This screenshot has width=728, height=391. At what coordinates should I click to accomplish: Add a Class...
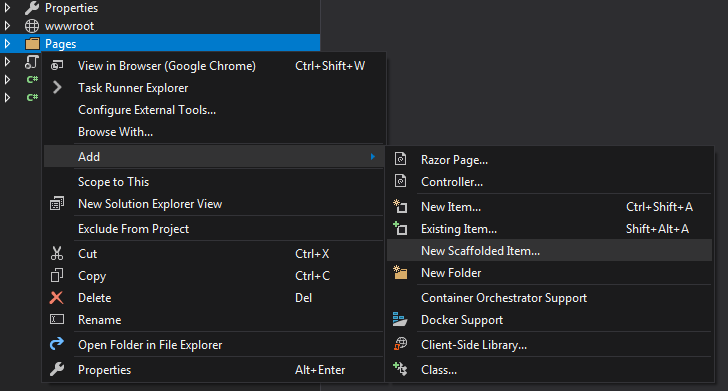pos(549,370)
